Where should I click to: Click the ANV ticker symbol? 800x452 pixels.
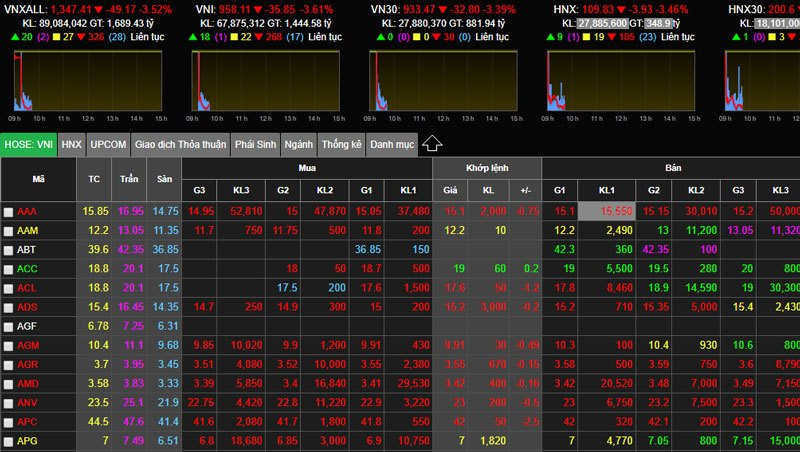tap(27, 402)
